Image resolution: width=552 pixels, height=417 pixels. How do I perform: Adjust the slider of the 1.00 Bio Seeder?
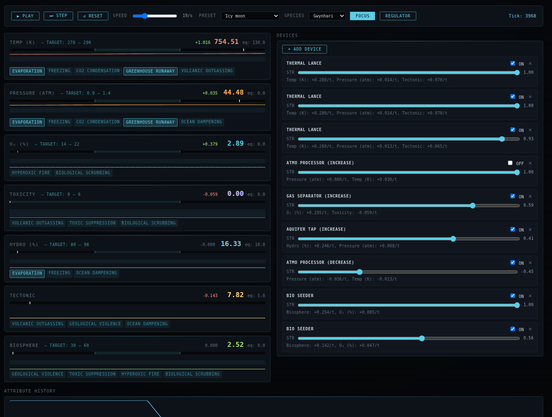[408, 305]
